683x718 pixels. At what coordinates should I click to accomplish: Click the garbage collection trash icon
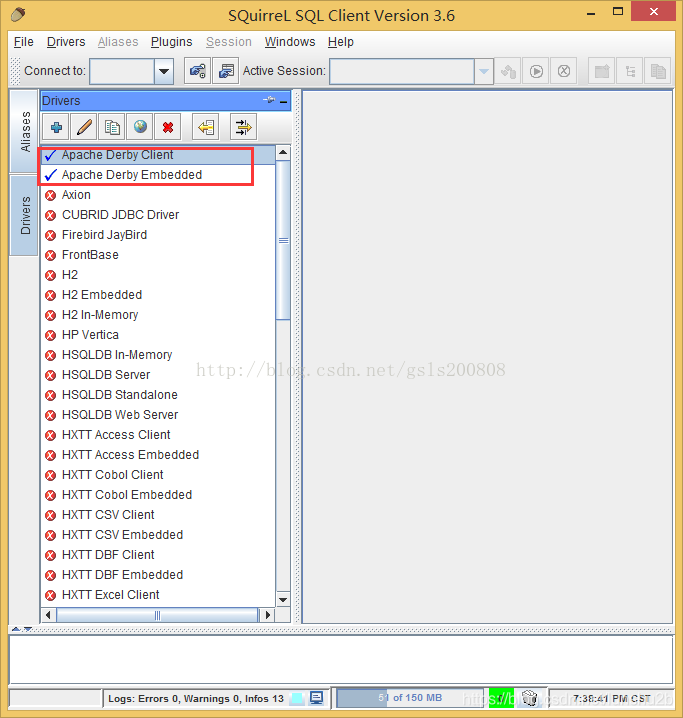[x=530, y=698]
